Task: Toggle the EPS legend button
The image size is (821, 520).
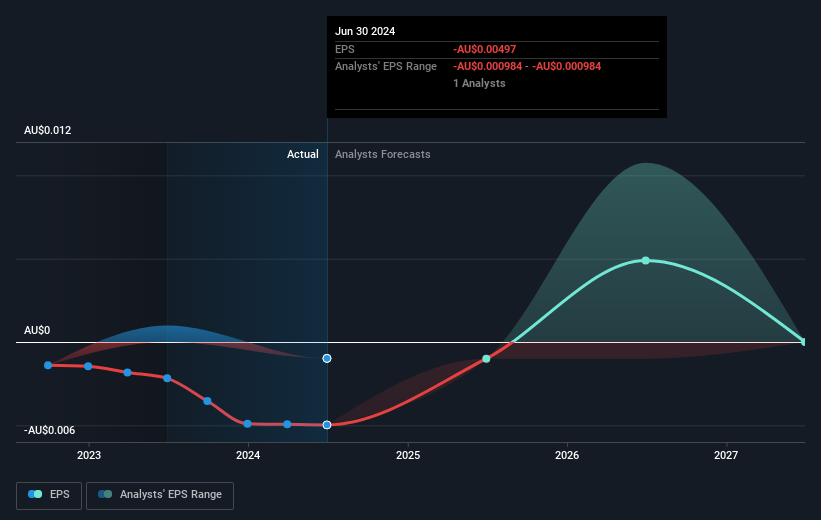Action: tap(49, 495)
